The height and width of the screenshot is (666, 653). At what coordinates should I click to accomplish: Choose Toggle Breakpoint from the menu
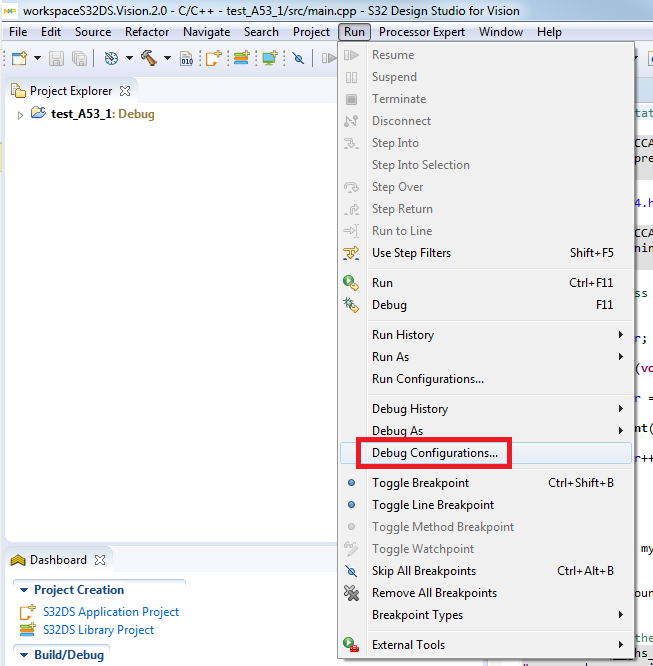pyautogui.click(x=485, y=483)
